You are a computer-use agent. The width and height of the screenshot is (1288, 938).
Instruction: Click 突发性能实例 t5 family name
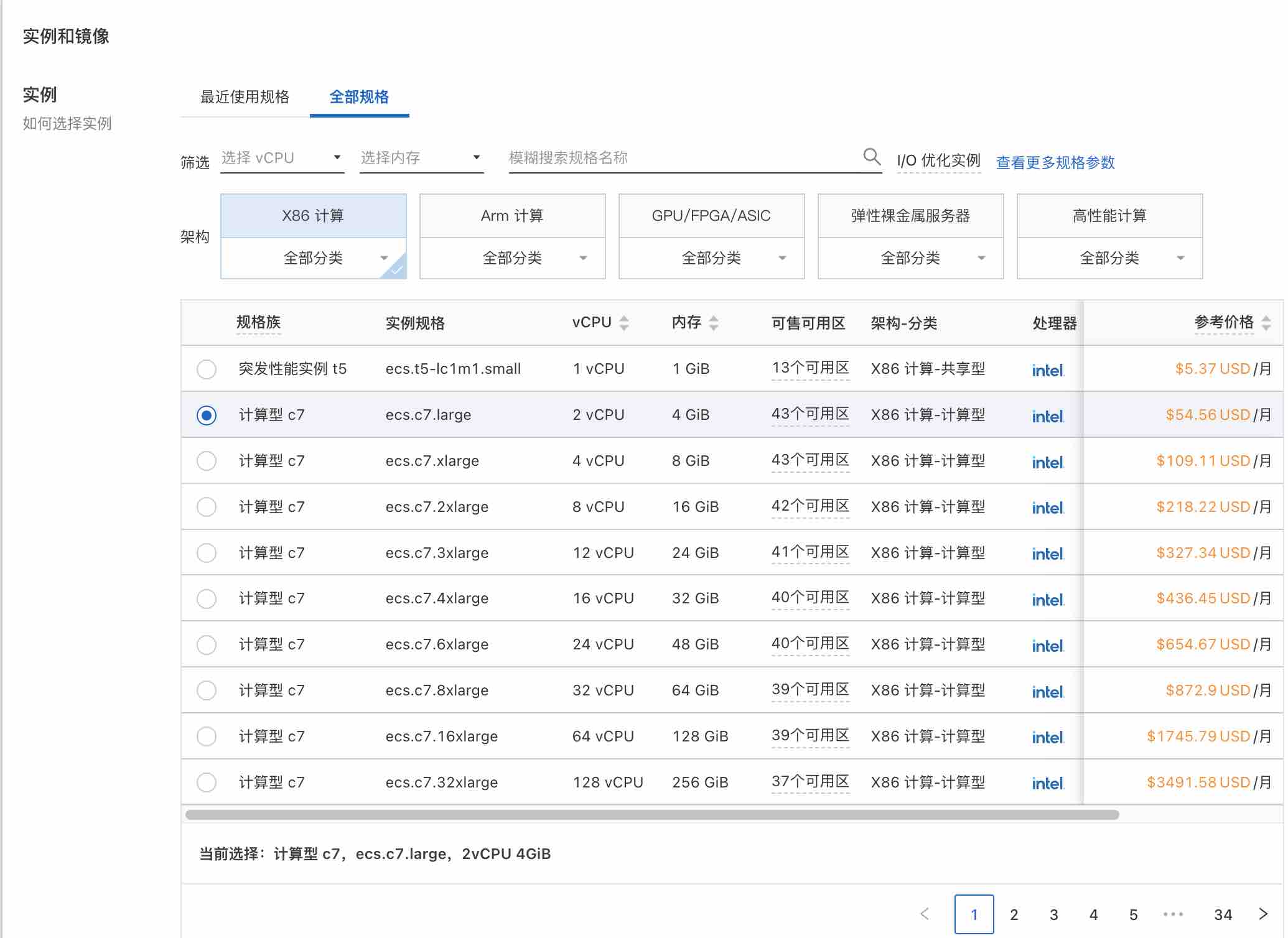click(x=293, y=369)
